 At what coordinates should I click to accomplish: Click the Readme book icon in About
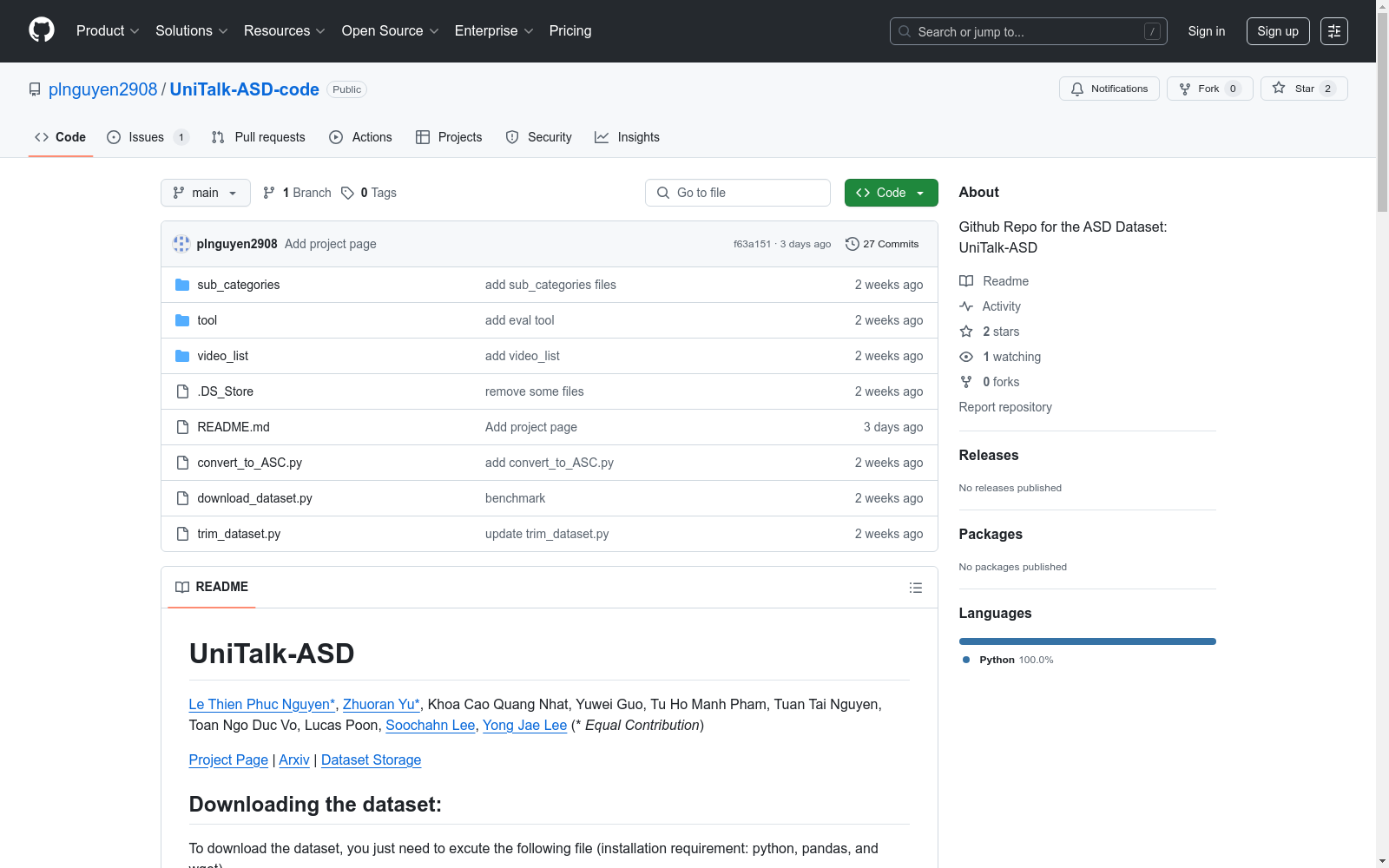(x=966, y=281)
